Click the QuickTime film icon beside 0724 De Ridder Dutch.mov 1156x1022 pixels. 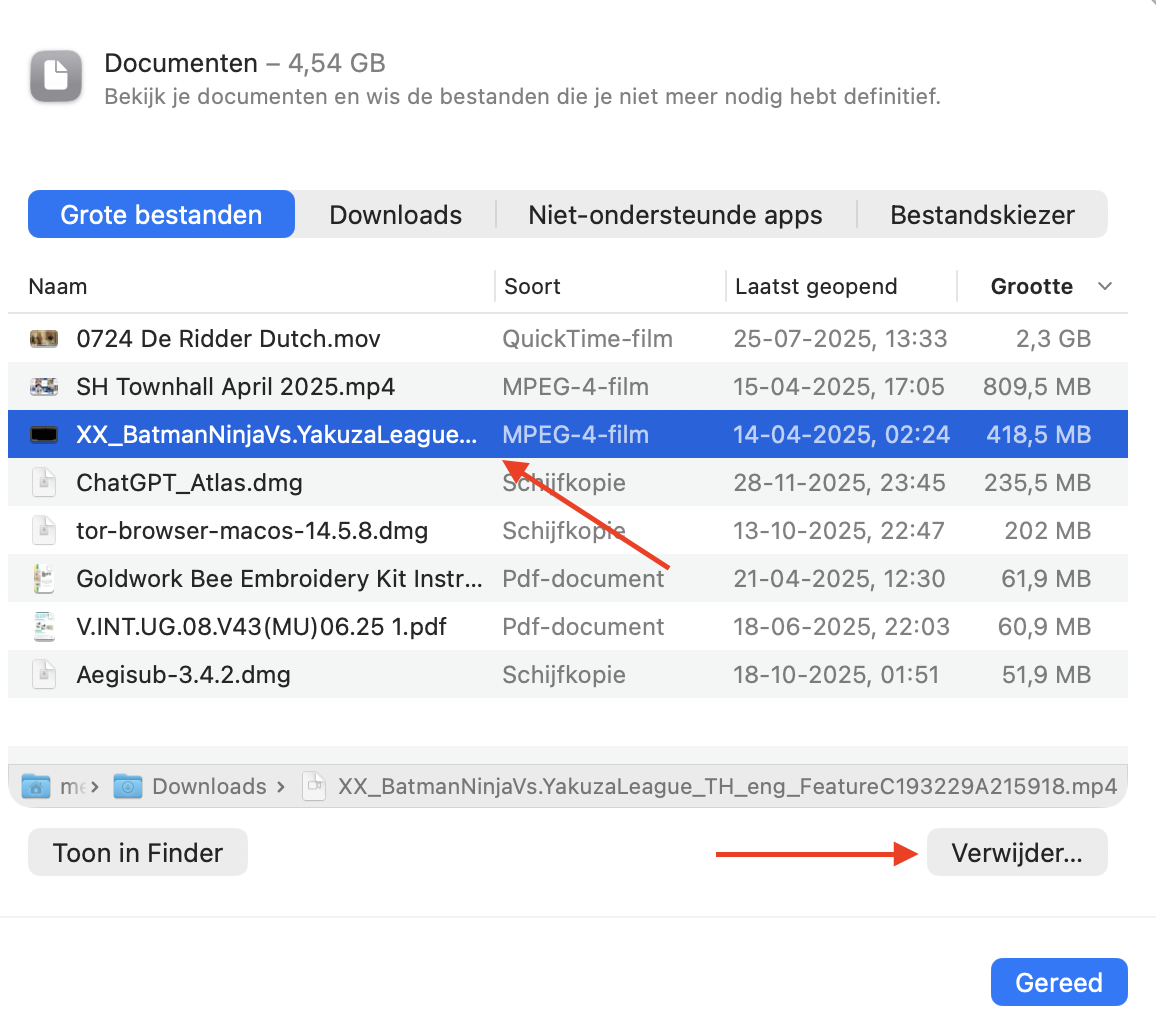click(x=45, y=338)
